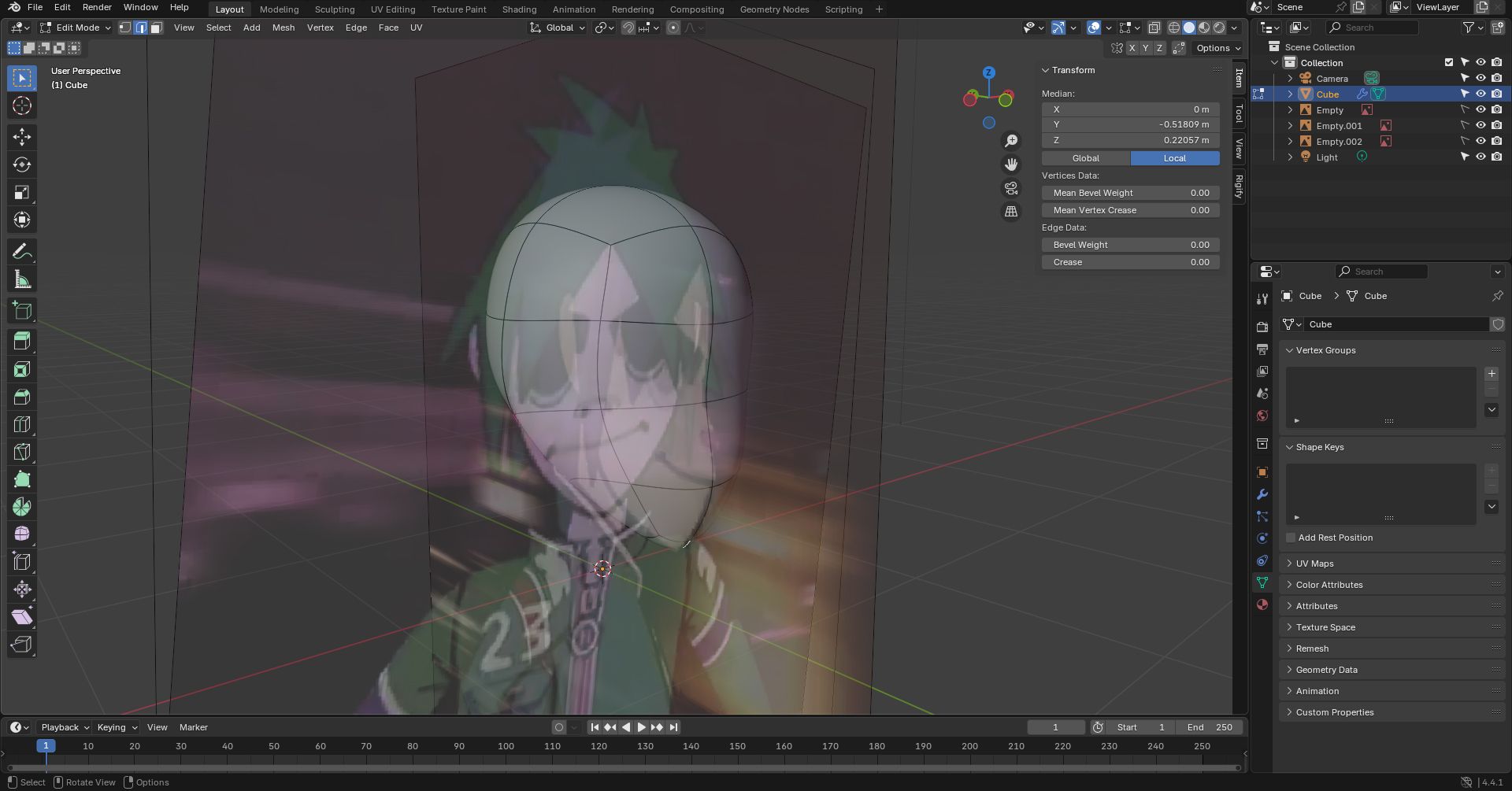The height and width of the screenshot is (791, 1512).
Task: Set transform orientation to Global button
Action: tap(1085, 158)
